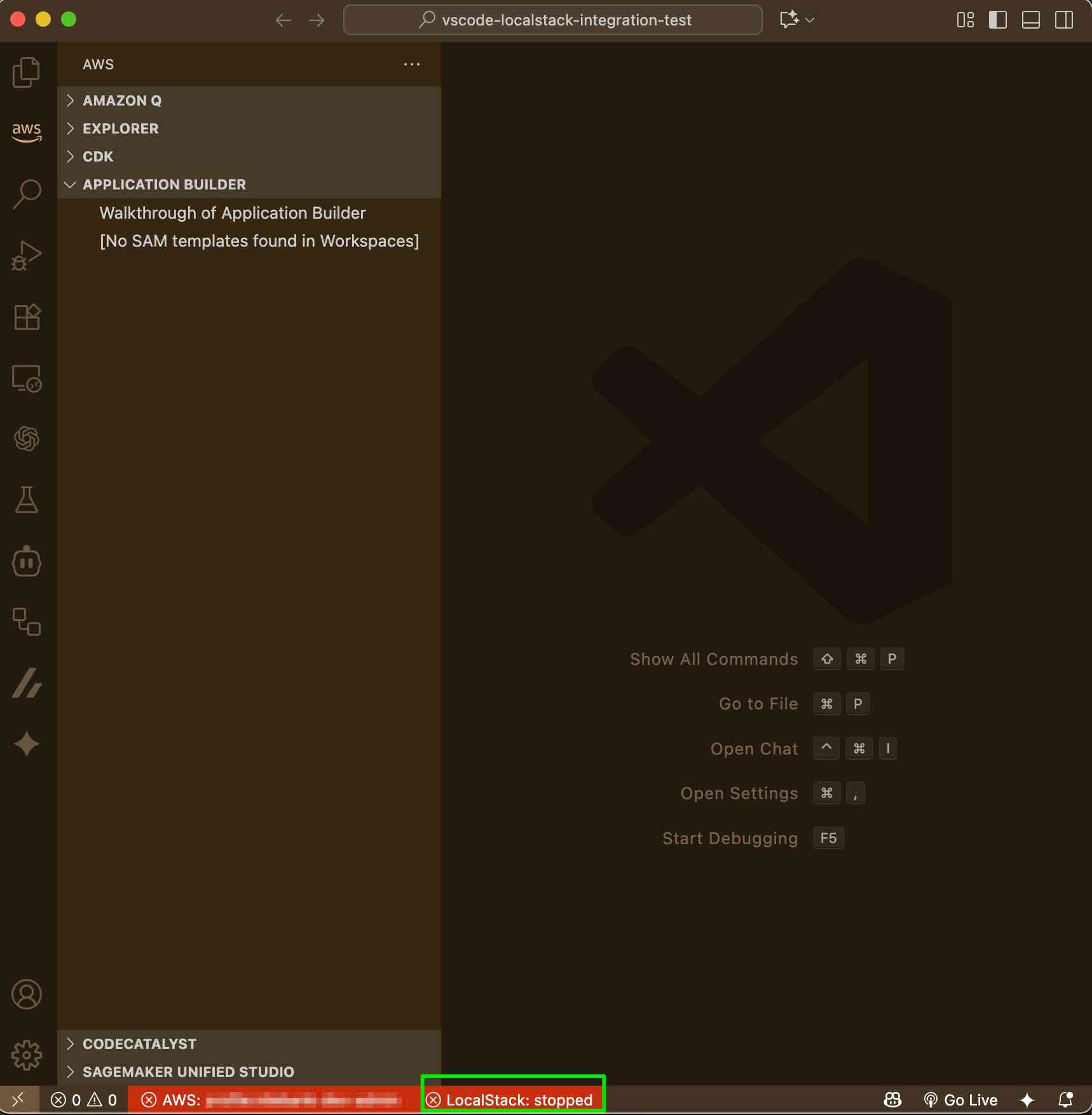The image size is (1092, 1115).
Task: Open the AWS Toolkit view in activity bar
Action: (27, 132)
